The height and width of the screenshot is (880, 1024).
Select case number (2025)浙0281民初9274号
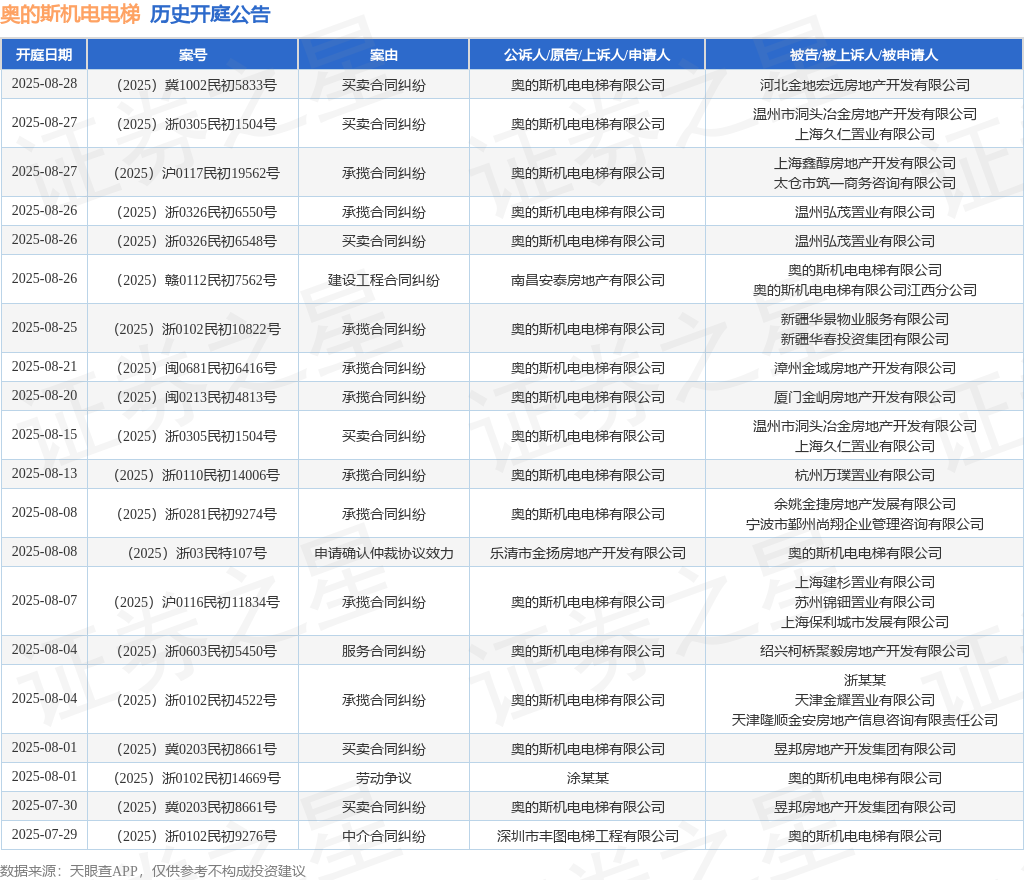pos(196,514)
